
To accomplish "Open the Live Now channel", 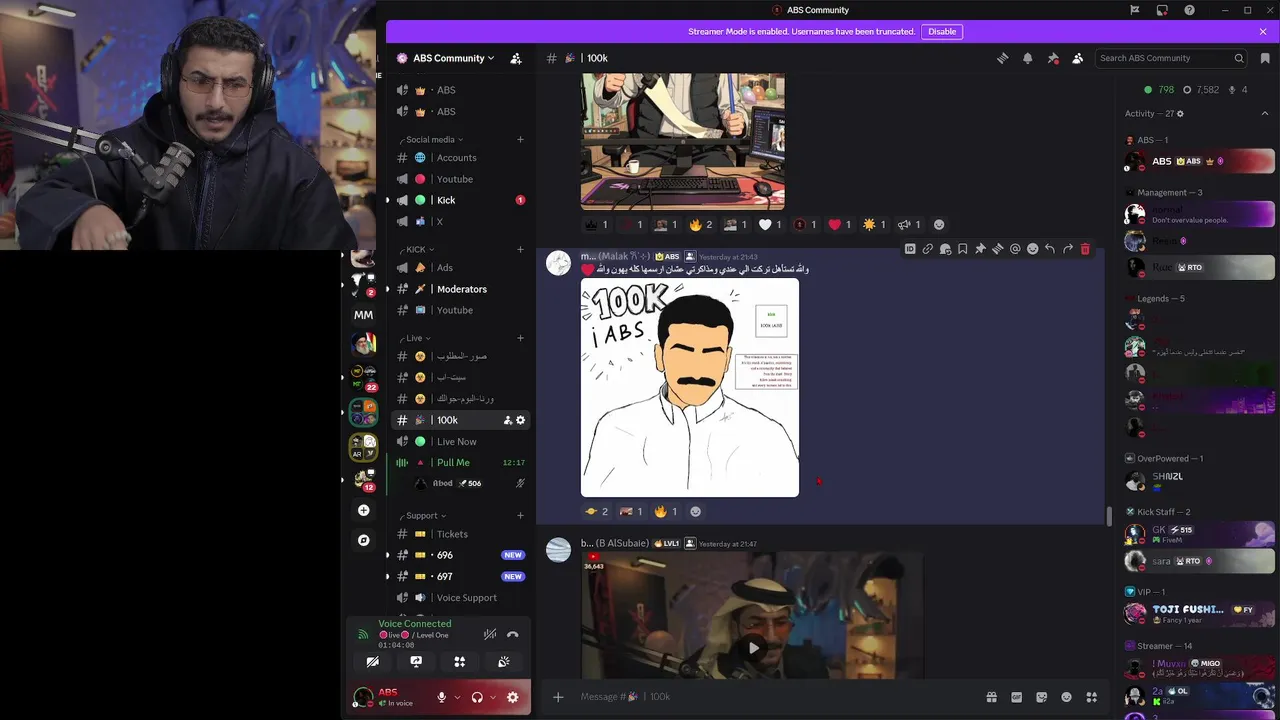I will click(461, 441).
